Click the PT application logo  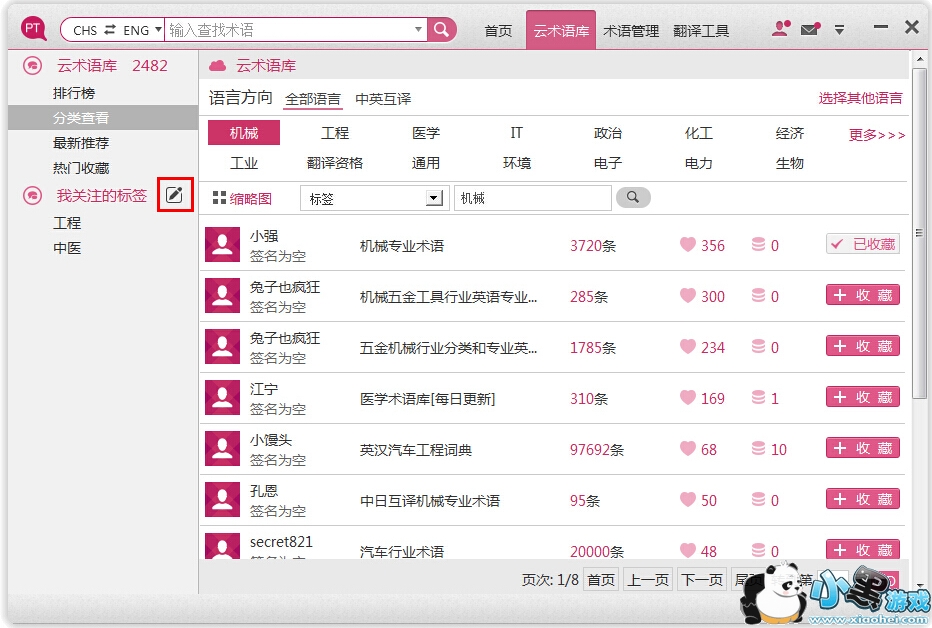click(35, 29)
